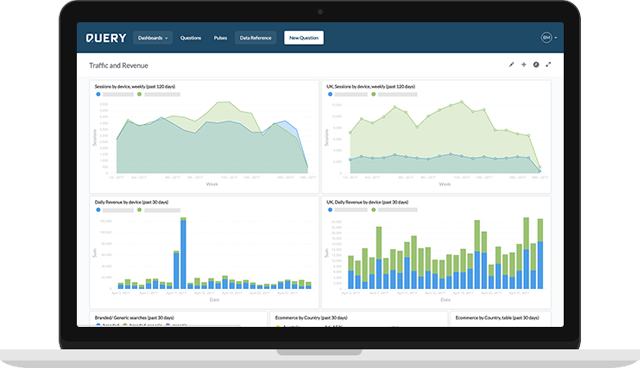640x368 pixels.
Task: Open revision history clock icon
Action: click(x=536, y=64)
